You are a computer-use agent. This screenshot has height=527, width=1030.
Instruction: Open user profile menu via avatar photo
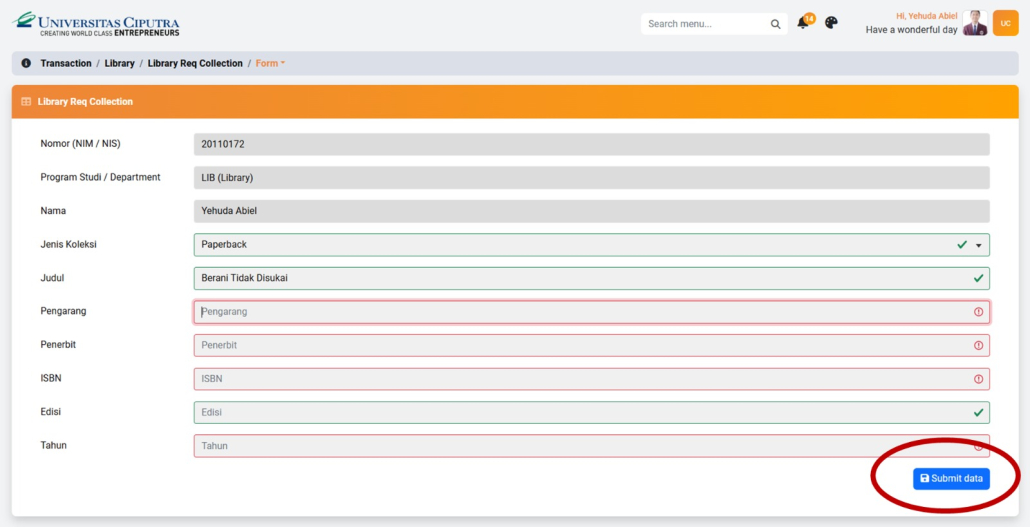pos(975,24)
